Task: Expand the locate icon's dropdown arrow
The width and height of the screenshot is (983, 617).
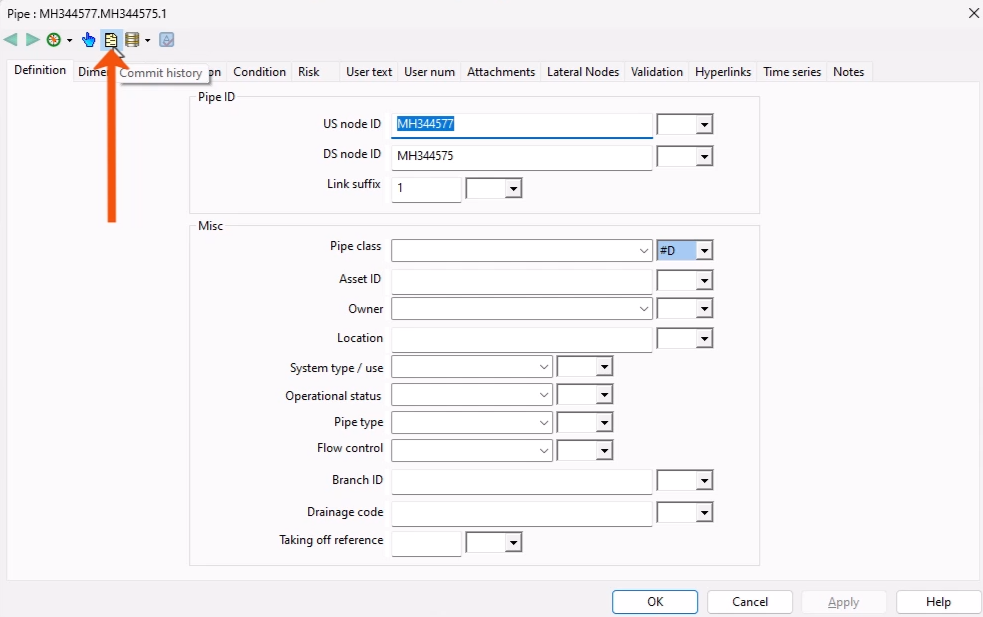Action: point(68,40)
